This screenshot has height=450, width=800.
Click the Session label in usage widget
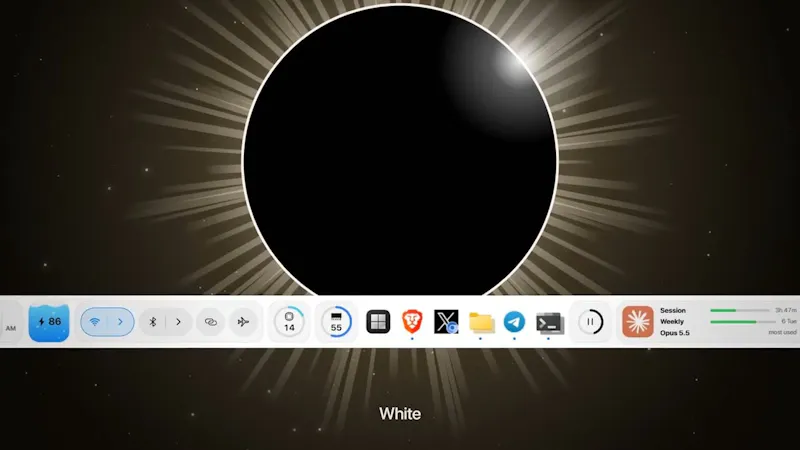point(672,310)
